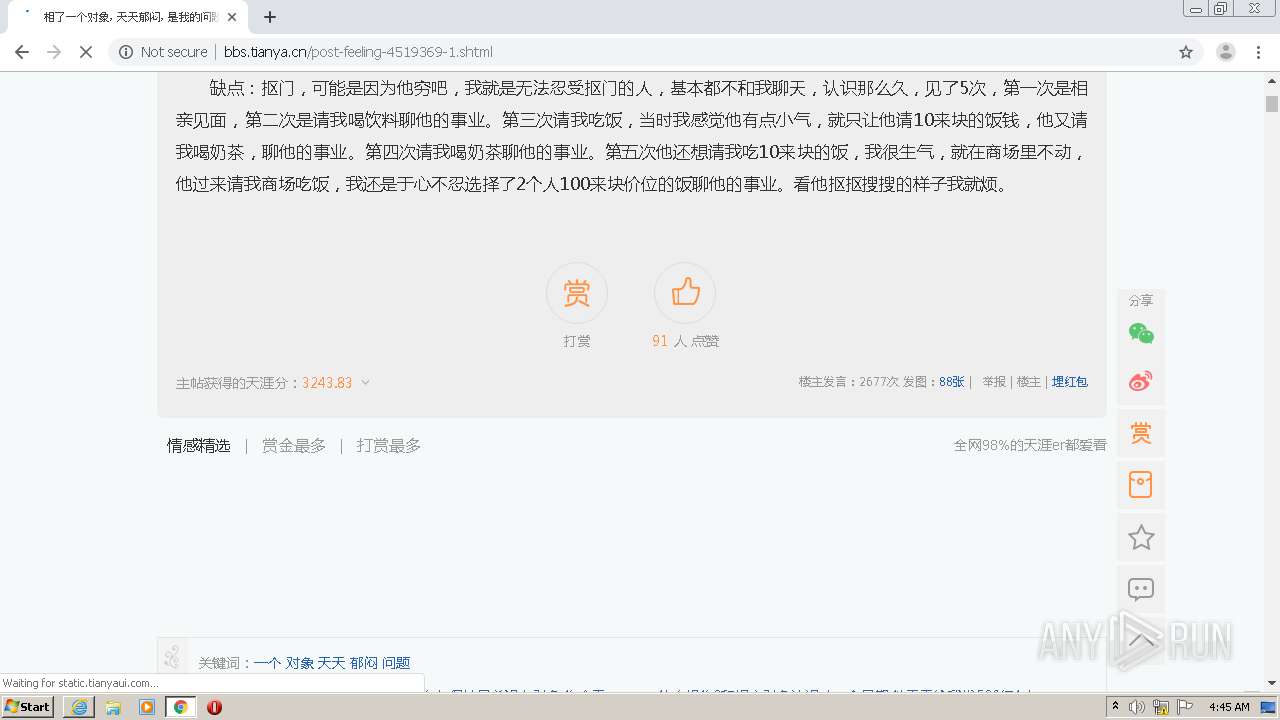The height and width of the screenshot is (720, 1280).
Task: Open the comment bubble sidebar icon
Action: coord(1141,589)
